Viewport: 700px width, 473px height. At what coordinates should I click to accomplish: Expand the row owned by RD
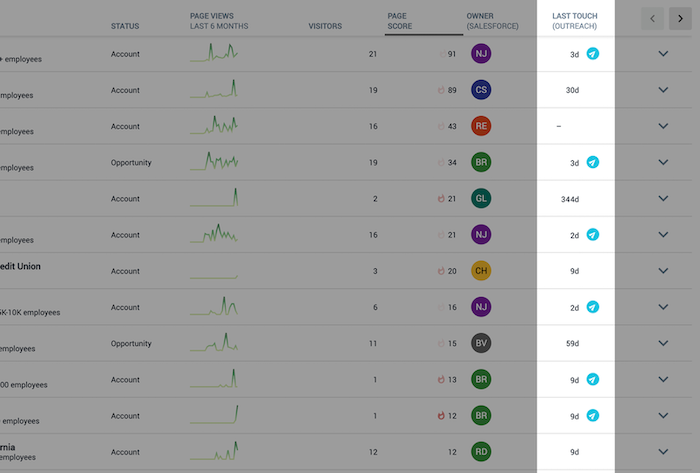pos(663,452)
